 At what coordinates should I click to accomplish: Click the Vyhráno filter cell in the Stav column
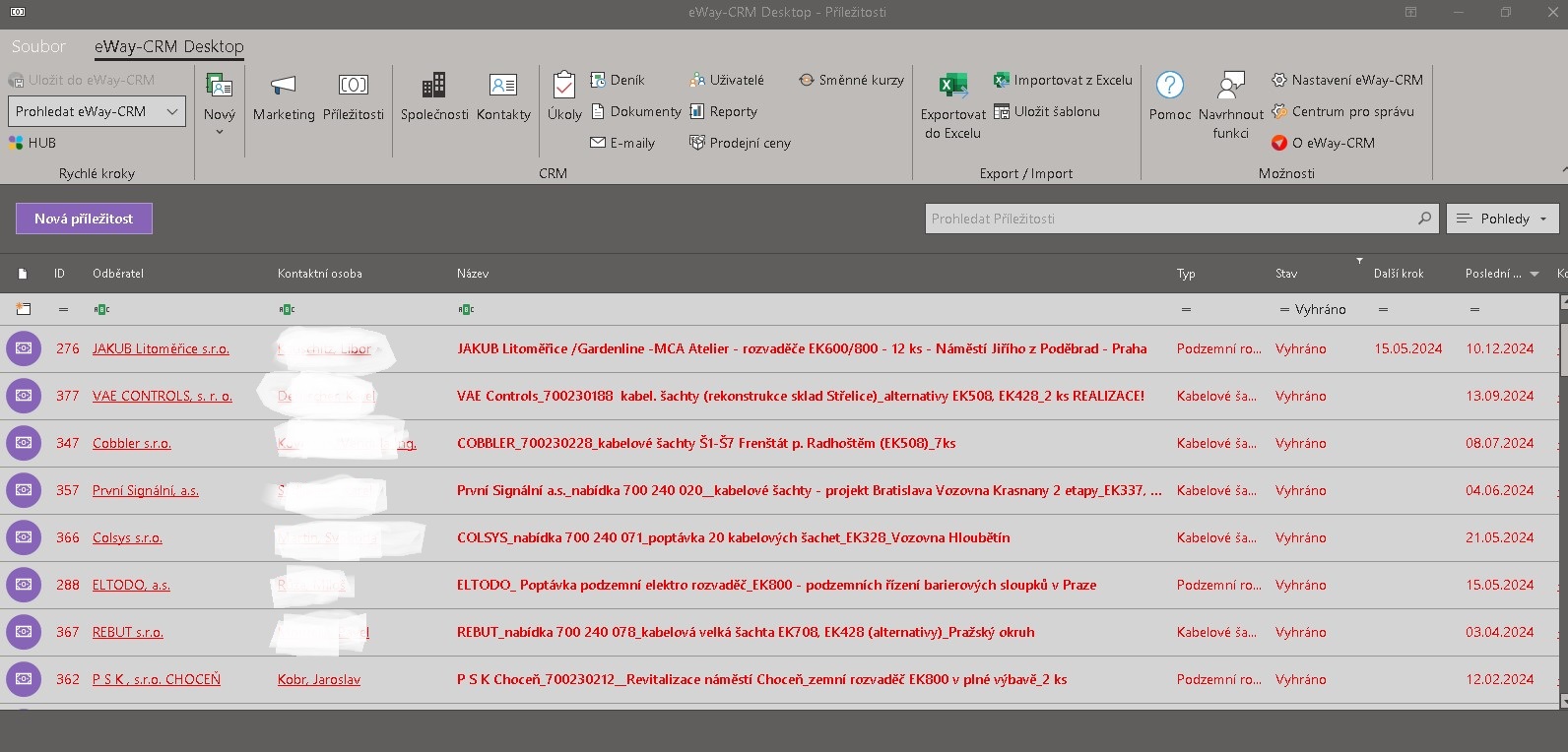1321,309
